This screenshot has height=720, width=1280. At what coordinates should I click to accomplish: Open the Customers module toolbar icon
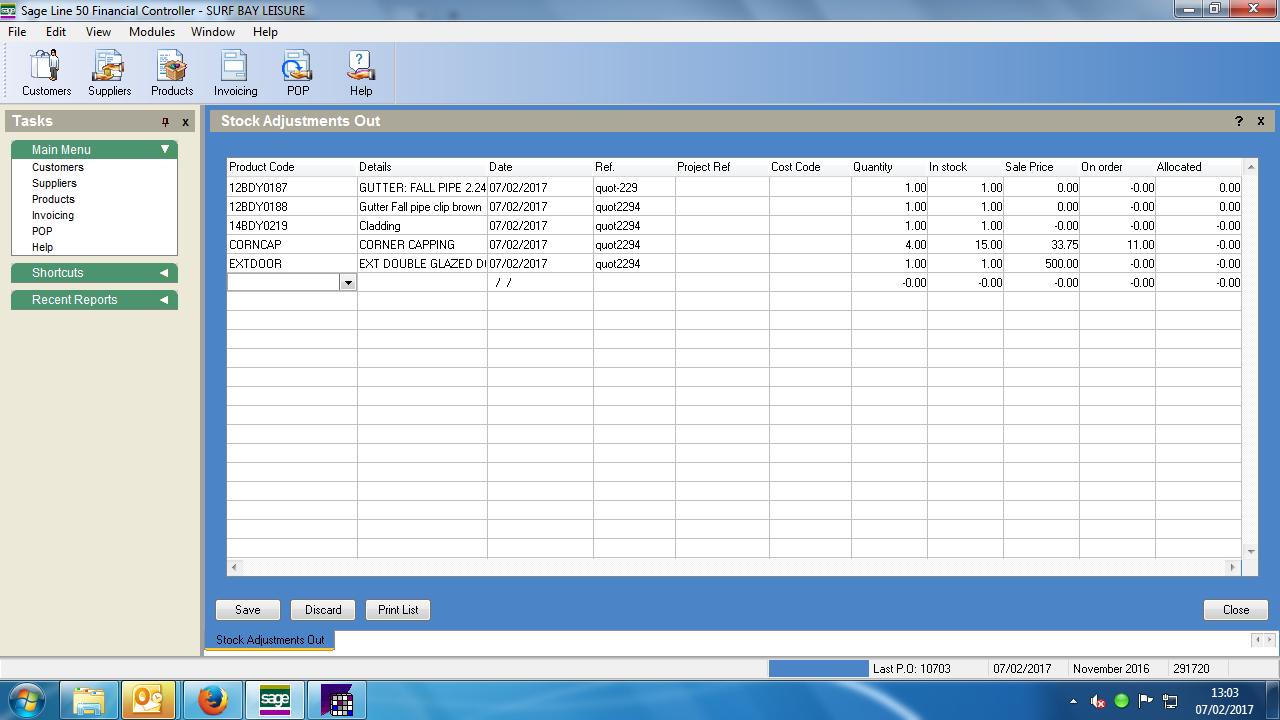point(46,72)
